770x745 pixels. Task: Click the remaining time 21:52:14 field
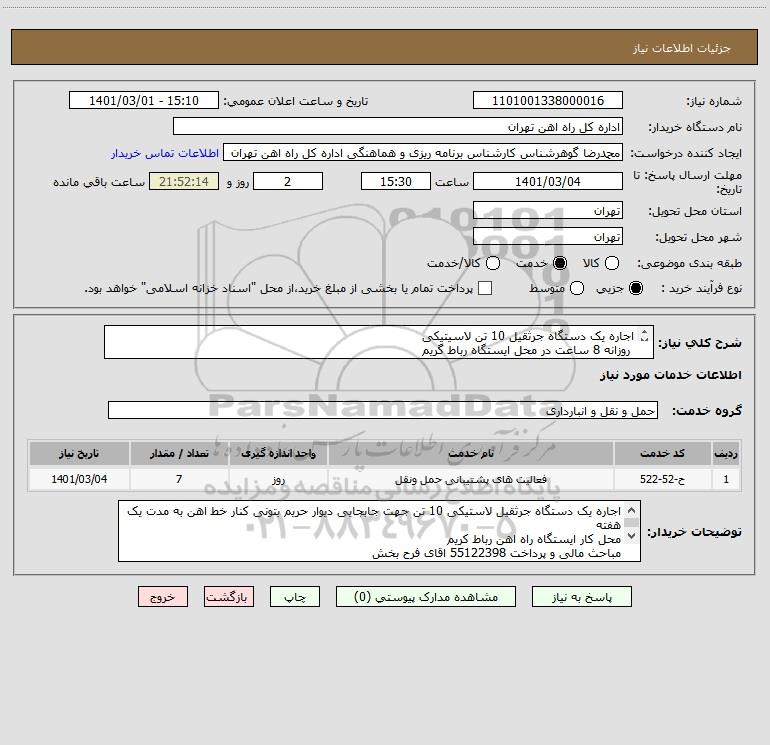[184, 181]
